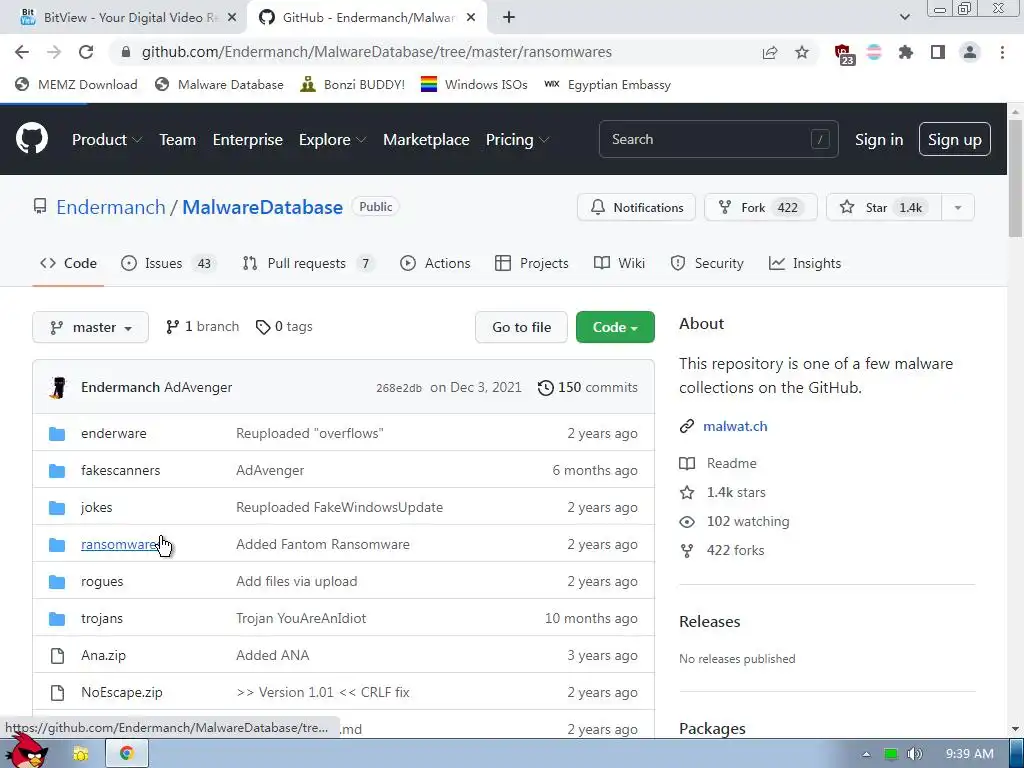
Task: Click the bell icon in Notifications
Action: pos(598,207)
